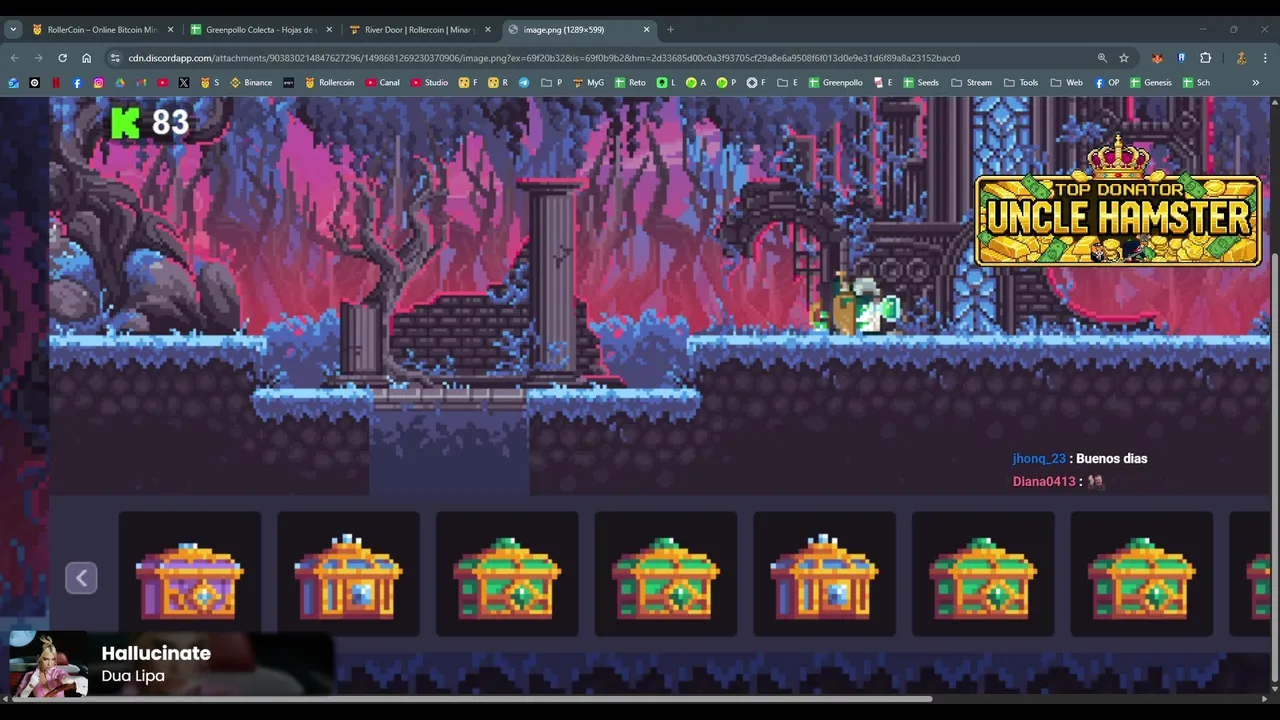Click the browser reload button
This screenshot has width=1280, height=720.
[62, 58]
